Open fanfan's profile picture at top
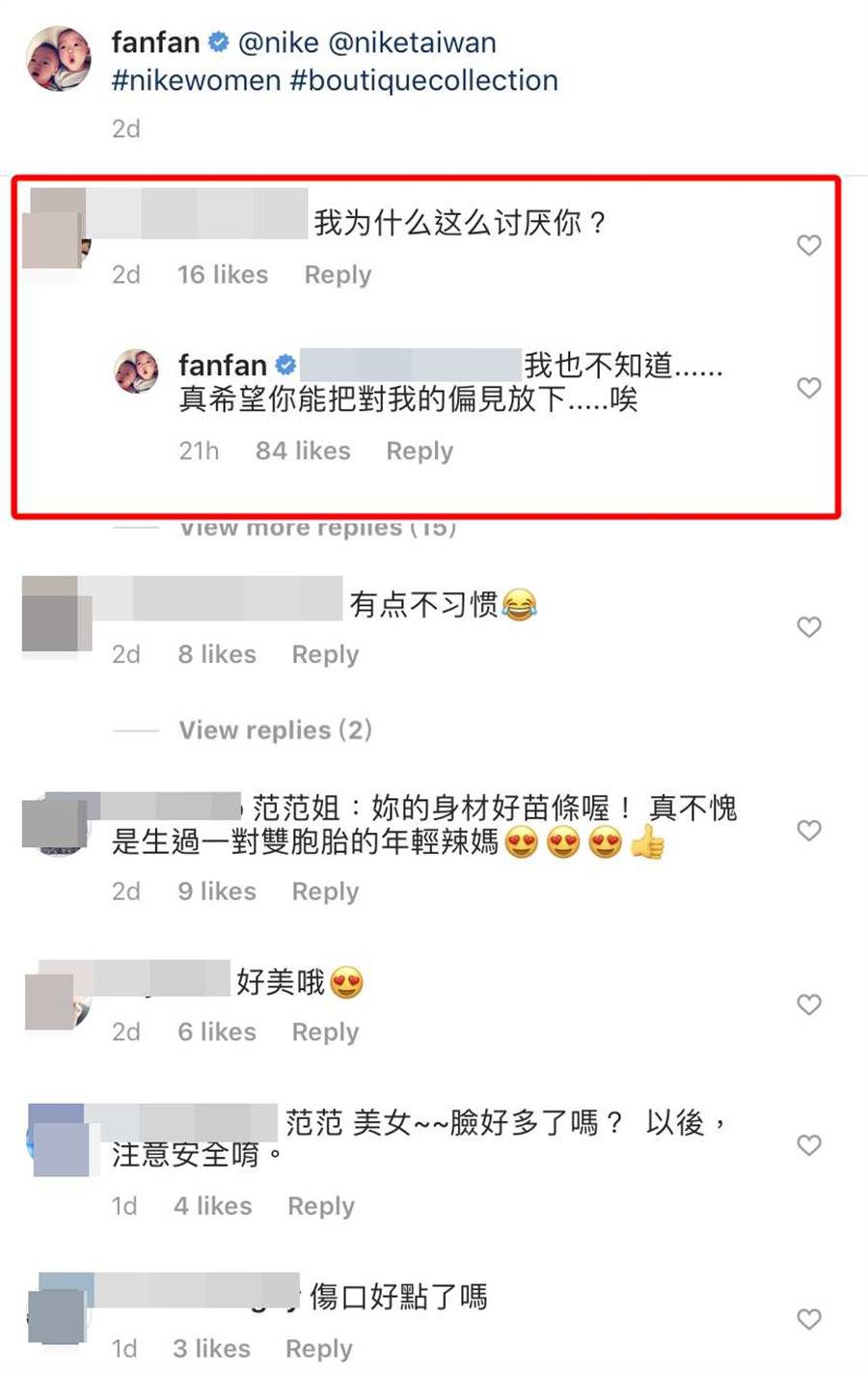 point(59,59)
